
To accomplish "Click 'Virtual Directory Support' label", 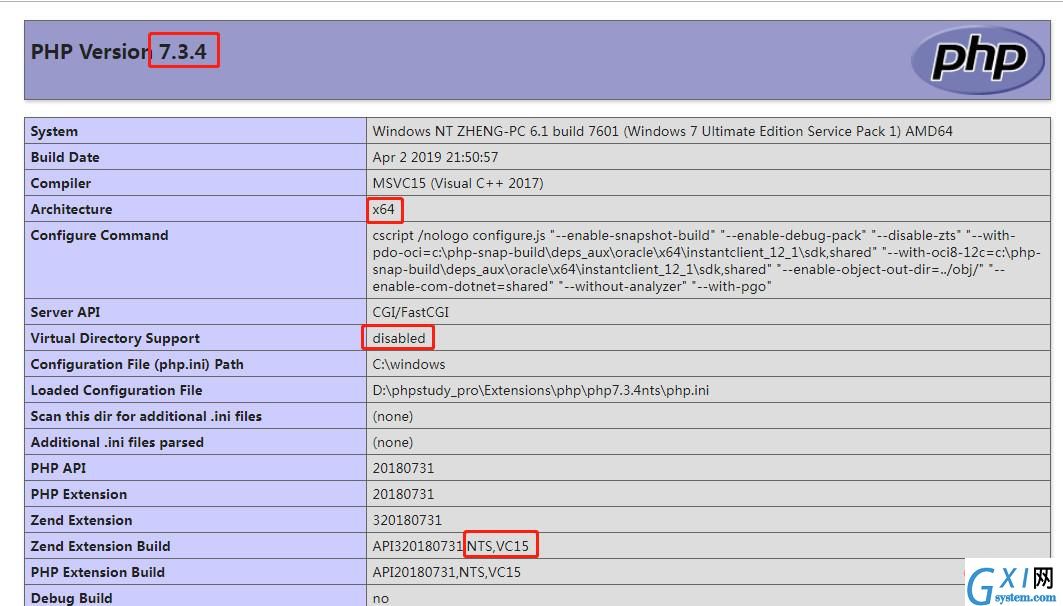I will [115, 338].
